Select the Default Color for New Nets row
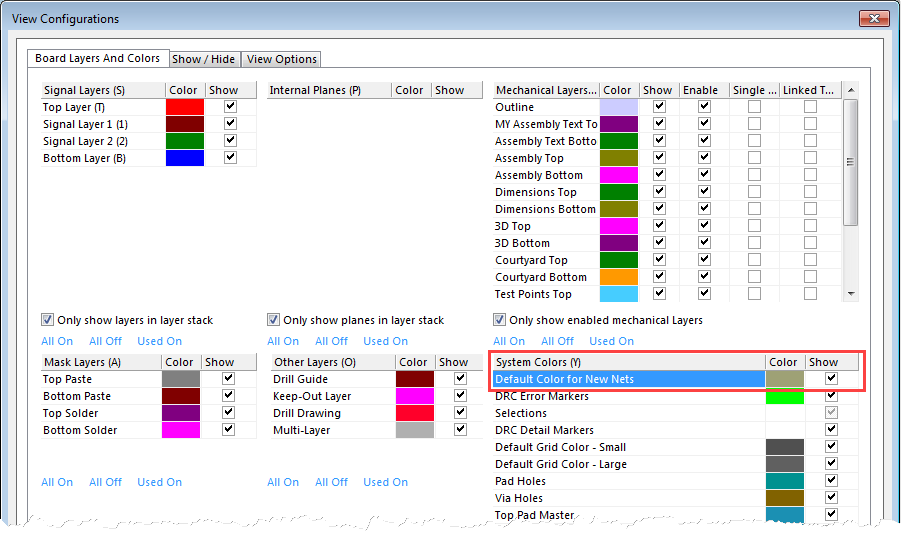 click(629, 379)
